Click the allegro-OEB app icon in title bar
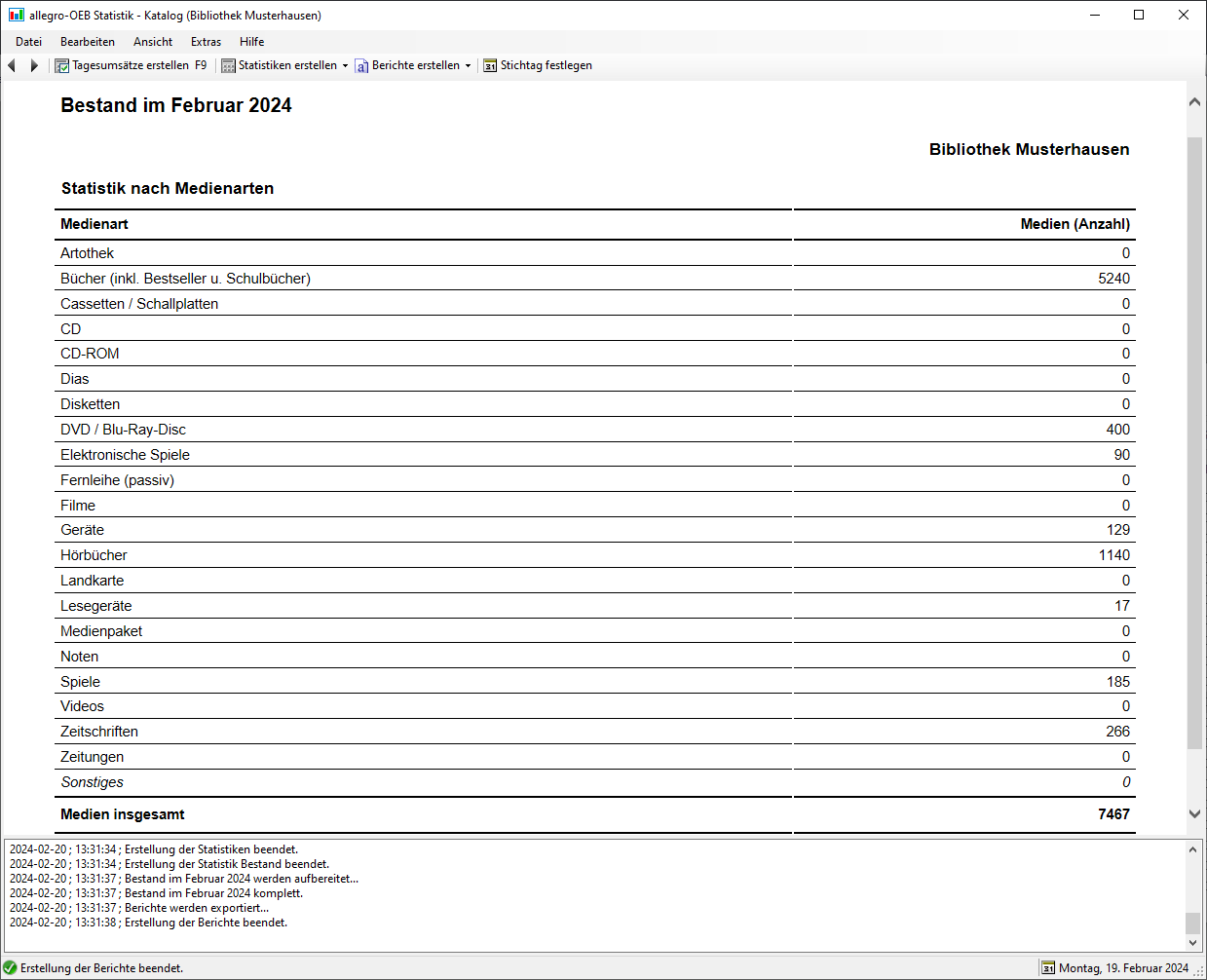1207x980 pixels. [x=16, y=15]
